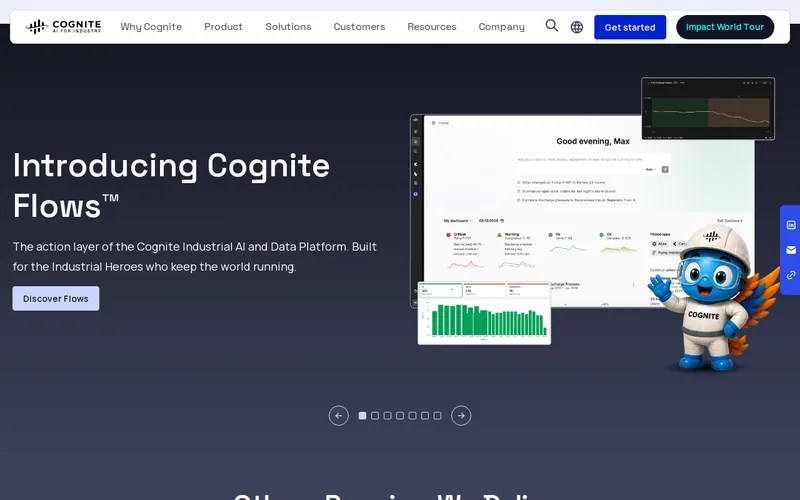Image resolution: width=800 pixels, height=500 pixels.
Task: Click the Get started button
Action: 630,27
